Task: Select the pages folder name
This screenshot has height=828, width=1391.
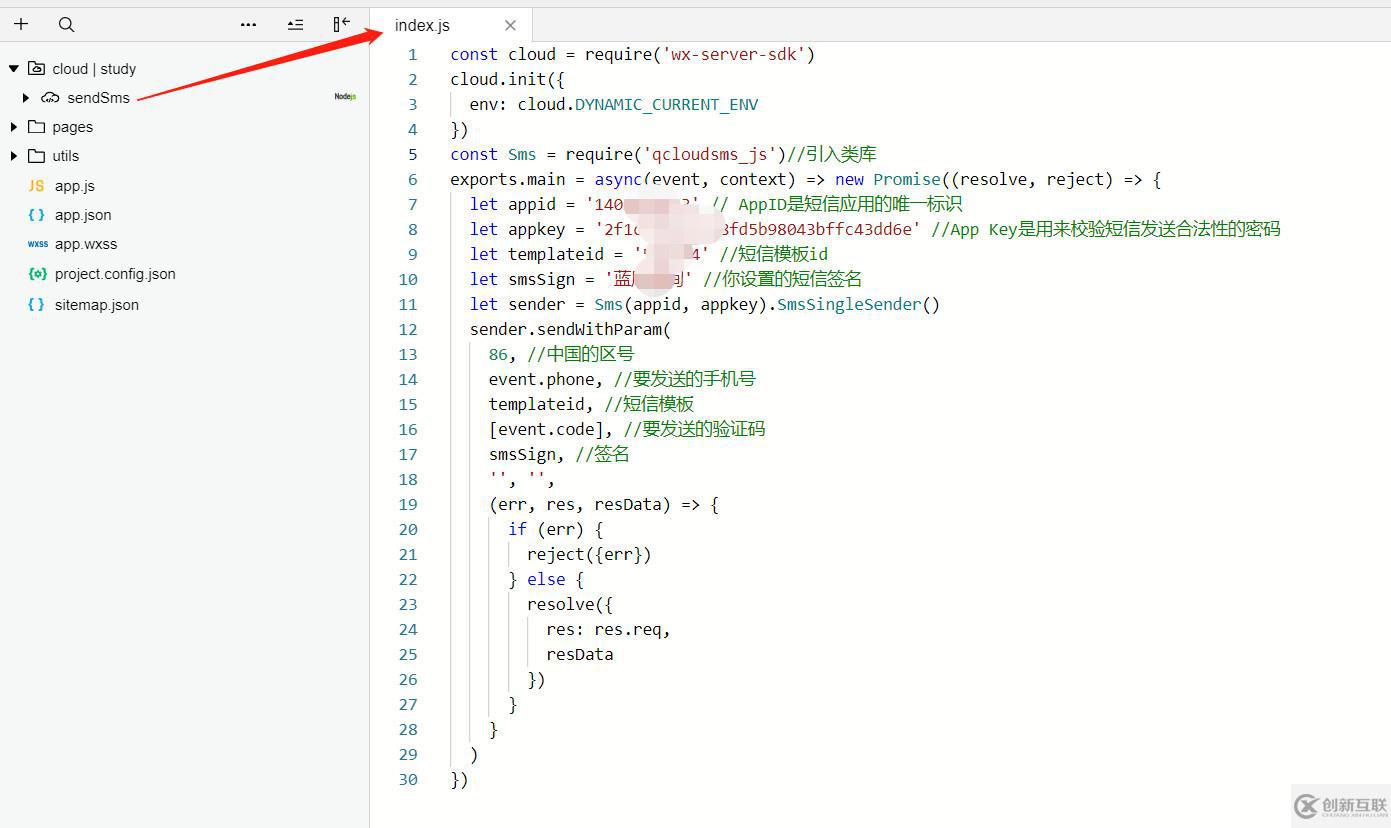Action: [73, 127]
